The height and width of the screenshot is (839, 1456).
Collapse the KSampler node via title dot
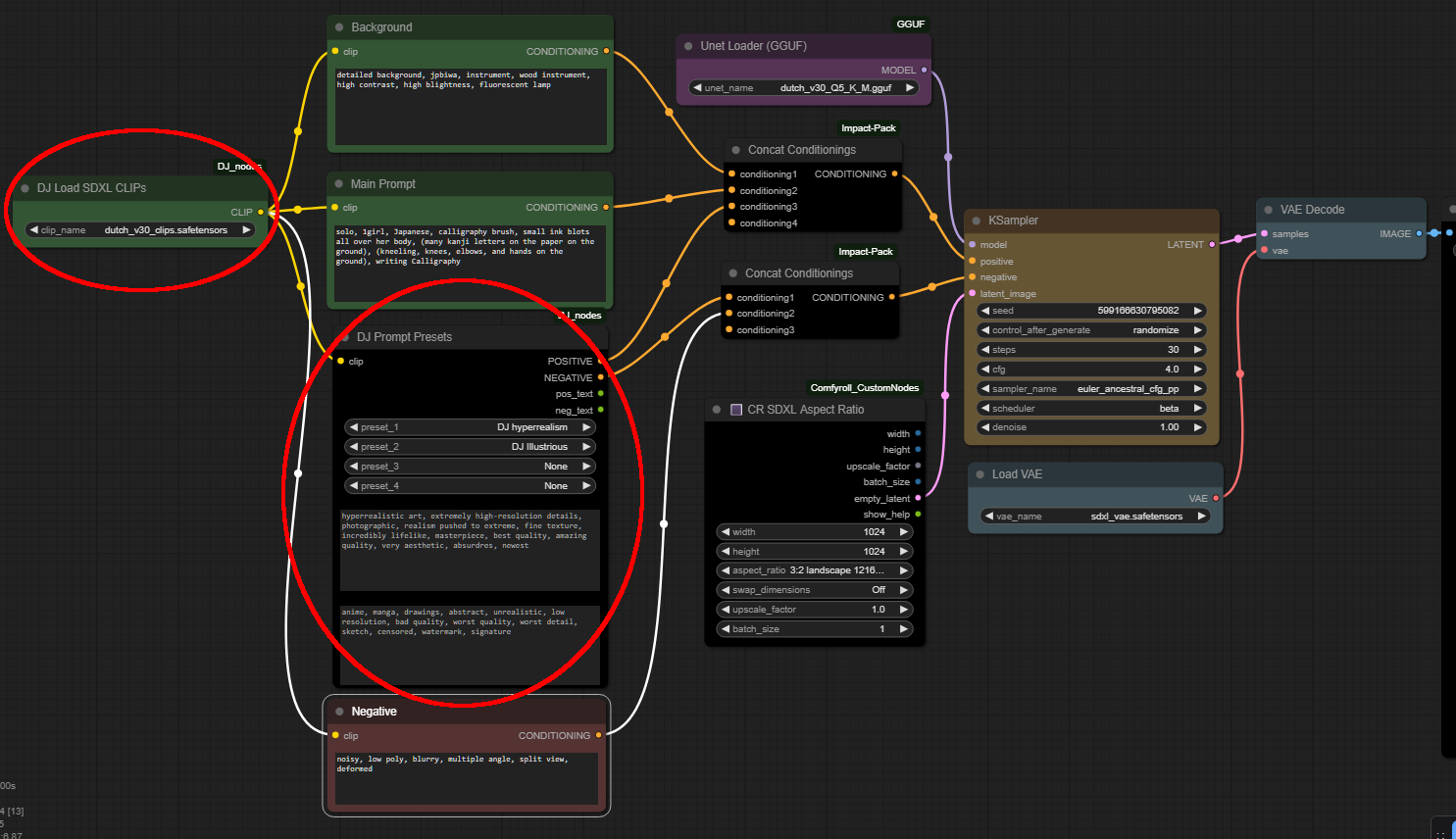(977, 221)
